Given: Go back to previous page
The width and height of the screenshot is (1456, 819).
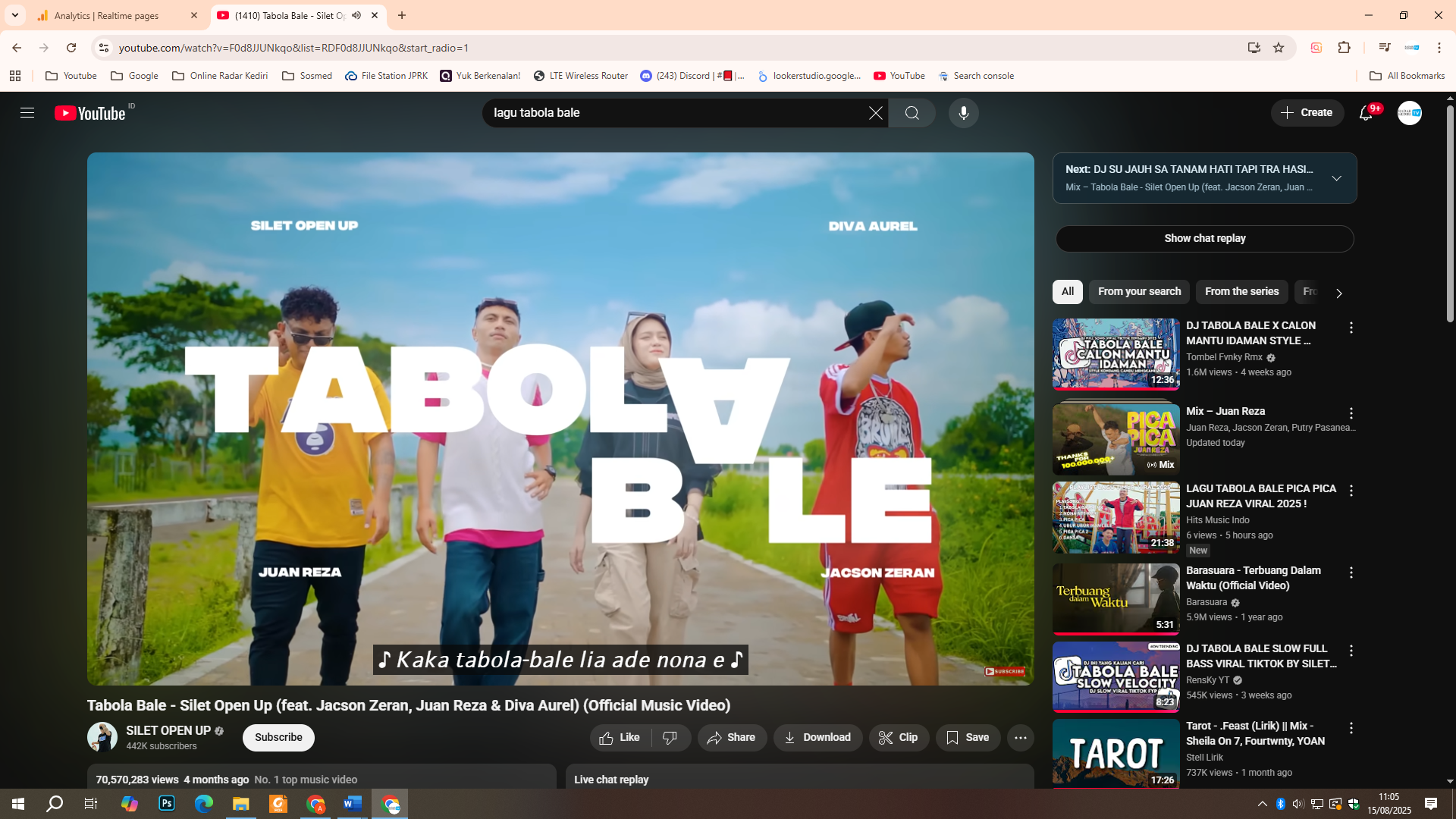Looking at the screenshot, I should (17, 48).
